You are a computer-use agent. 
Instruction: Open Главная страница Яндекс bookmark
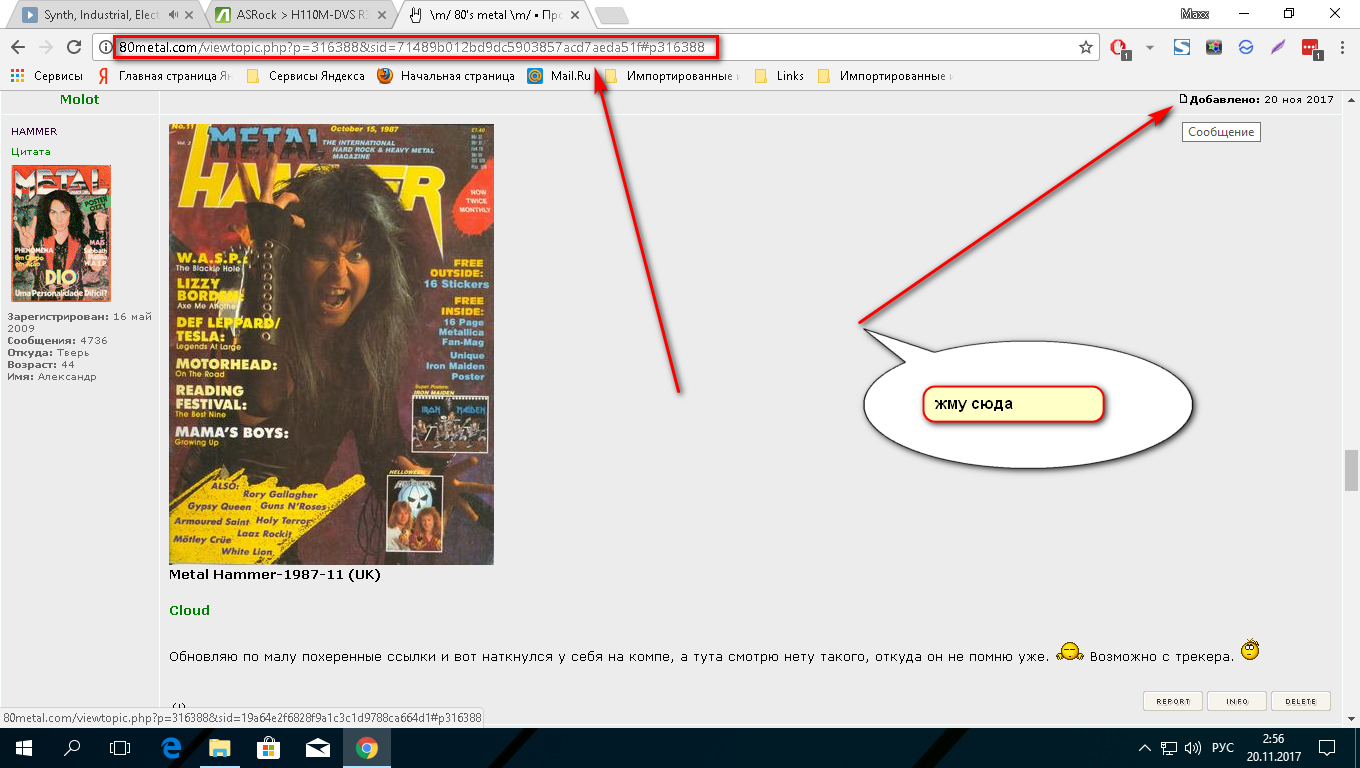coord(165,76)
